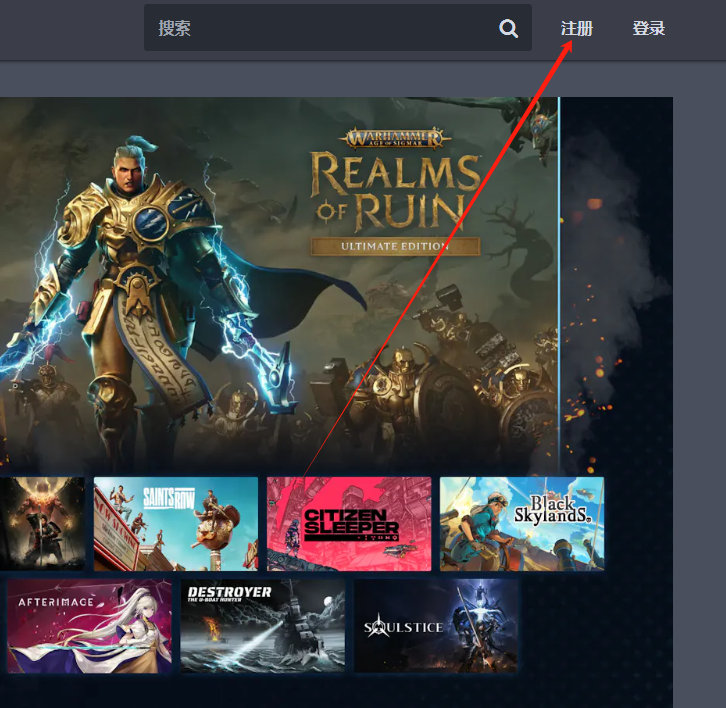726x708 pixels.
Task: Open the Realms of Ruin featured banner
Action: 279,286
